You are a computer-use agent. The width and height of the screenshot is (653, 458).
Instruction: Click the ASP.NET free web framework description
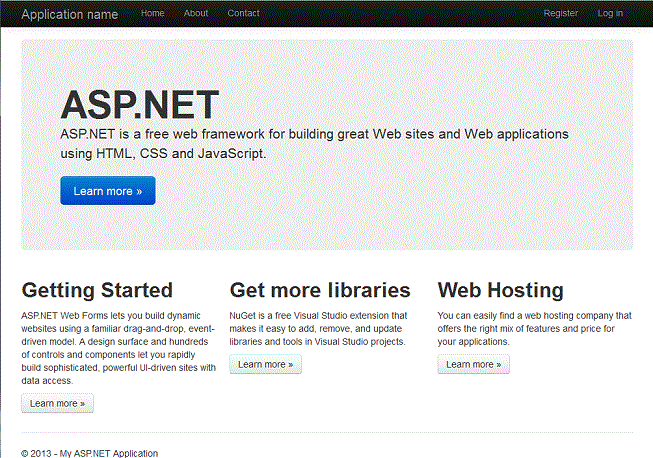314,144
